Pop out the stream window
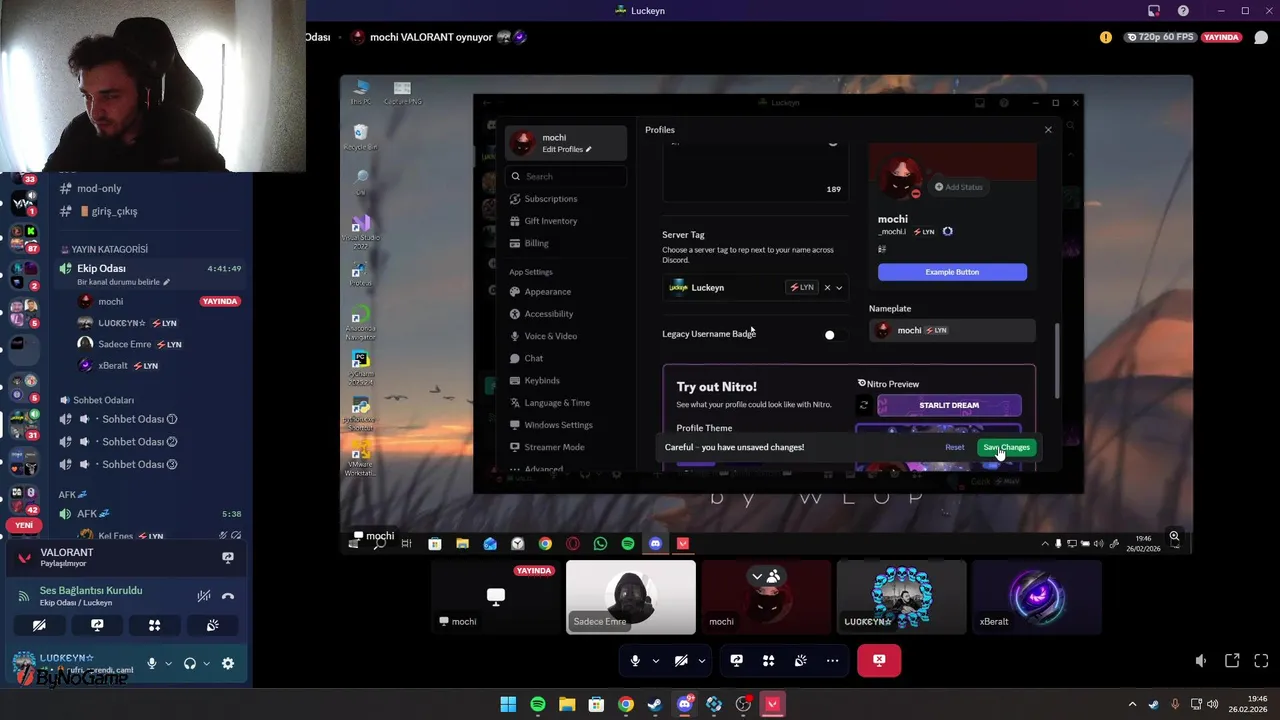The height and width of the screenshot is (720, 1280). pyautogui.click(x=1232, y=660)
